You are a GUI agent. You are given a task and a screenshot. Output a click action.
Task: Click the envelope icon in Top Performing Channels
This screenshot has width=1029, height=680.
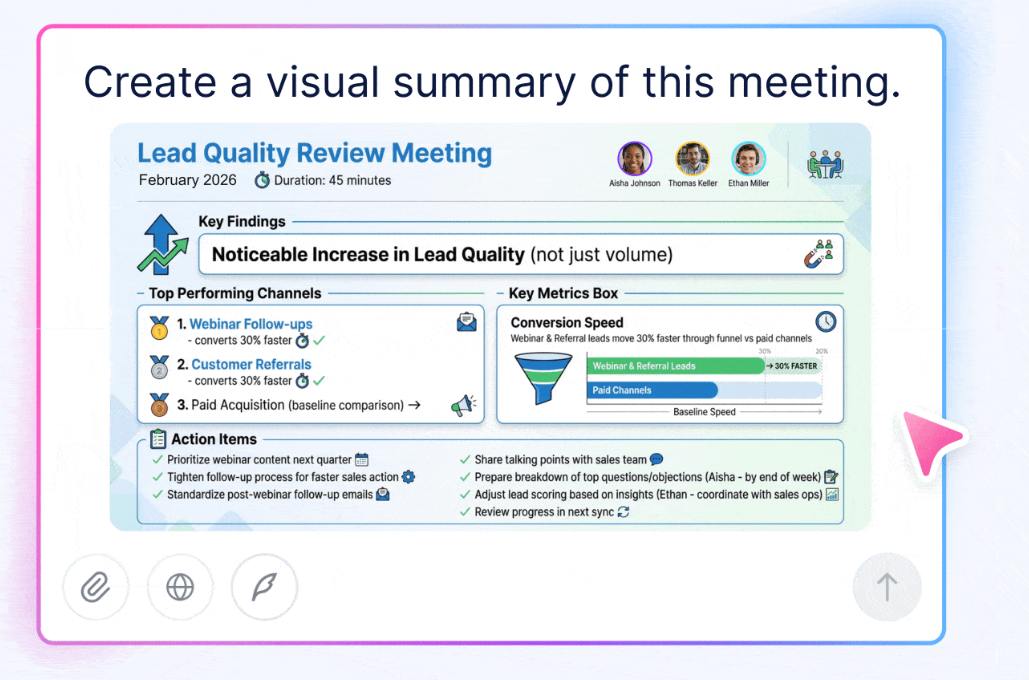pyautogui.click(x=467, y=322)
